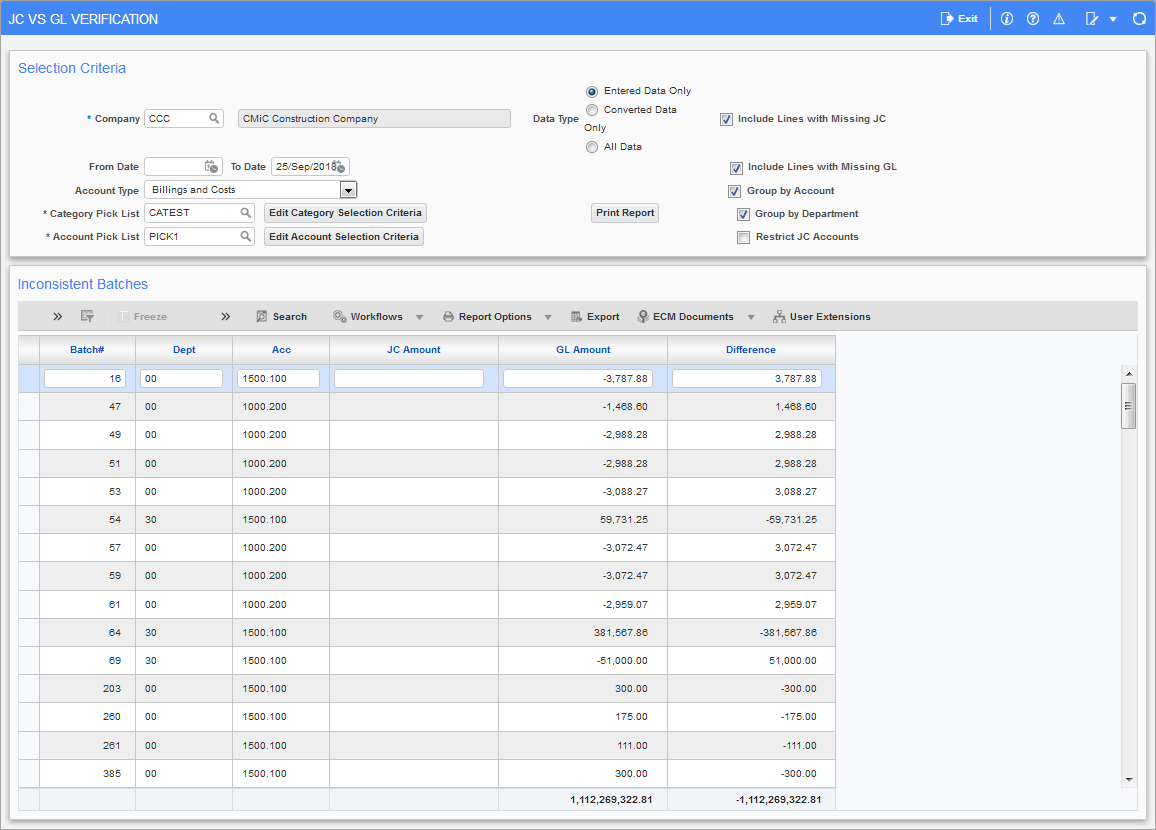
Task: Open Account Pick List lookup magnifier
Action: point(246,236)
